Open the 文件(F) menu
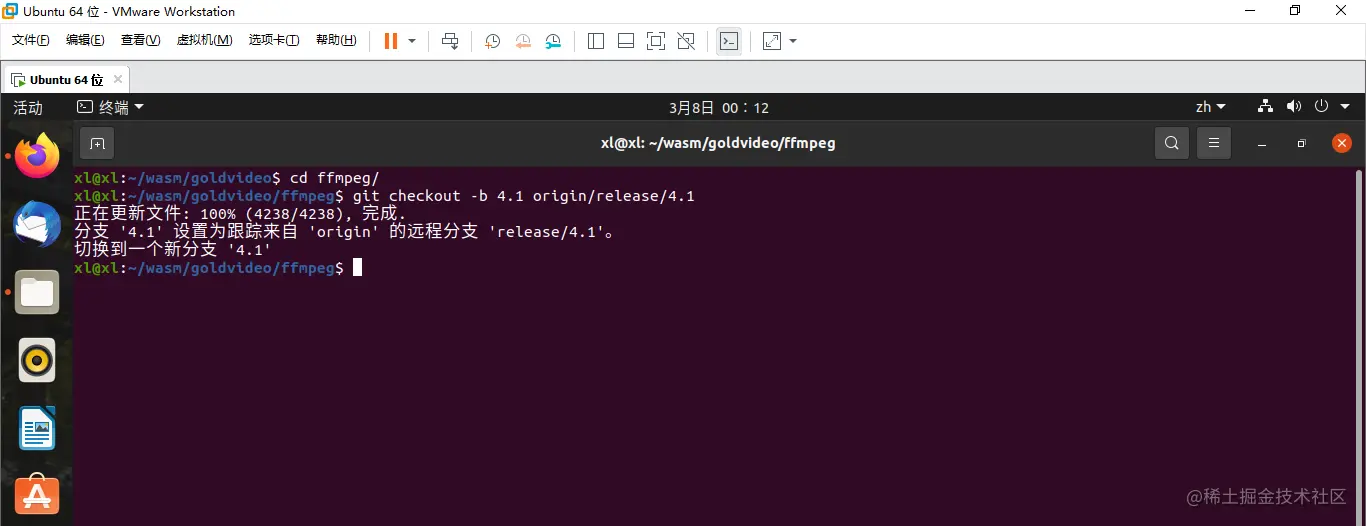The height and width of the screenshot is (526, 1366). tap(30, 40)
